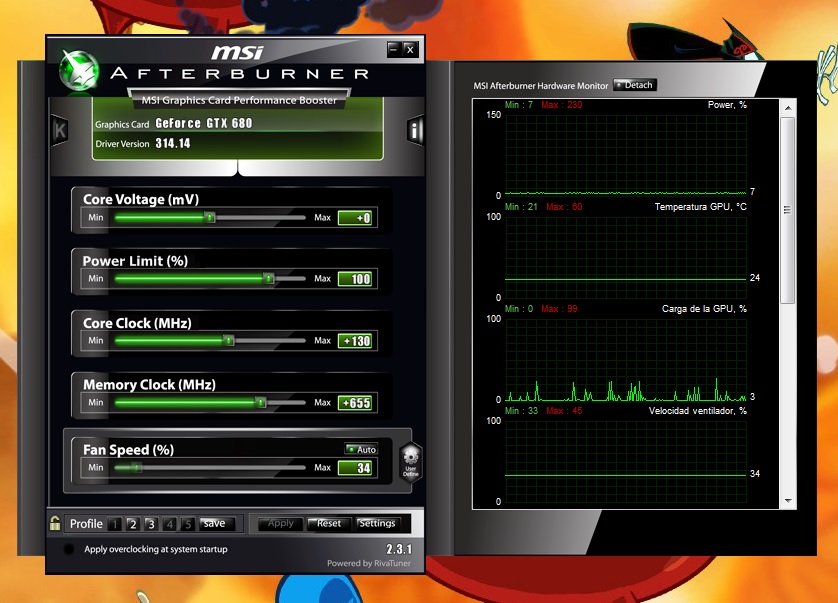Click the monitor scrollbar down arrow
This screenshot has width=838, height=603.
pyautogui.click(x=788, y=501)
